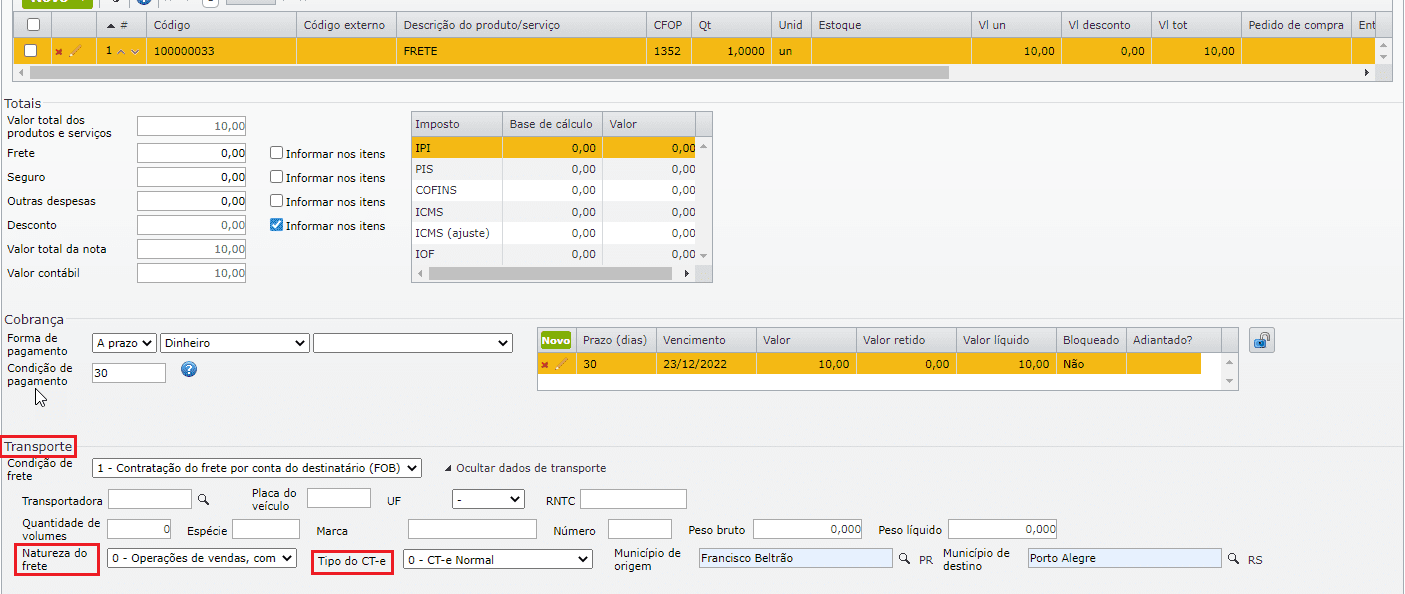Open help icon next to Condição de pagamento
Screen dimensions: 1405x594
click(189, 370)
